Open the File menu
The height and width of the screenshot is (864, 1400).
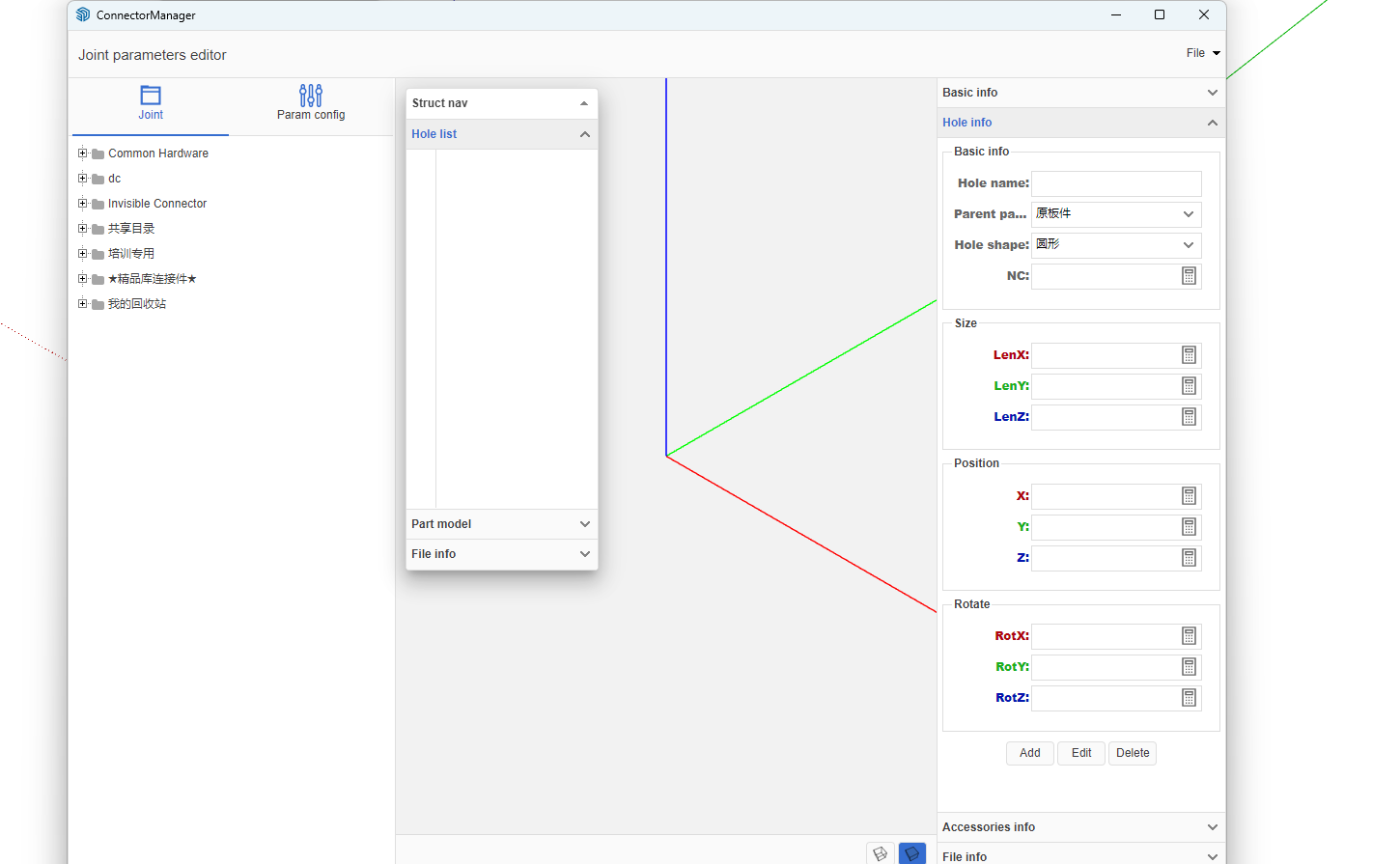pos(1202,53)
